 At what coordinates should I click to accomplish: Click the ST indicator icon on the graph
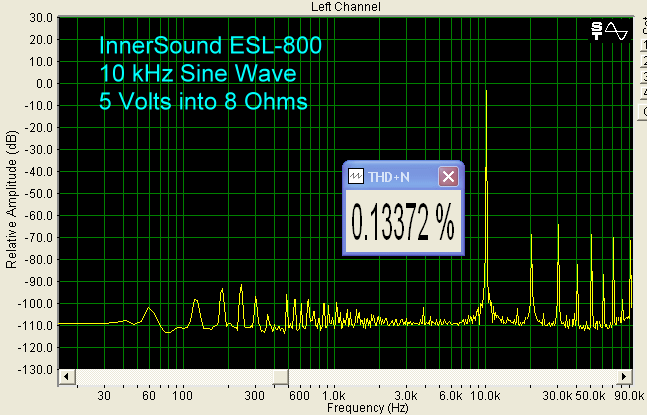click(597, 31)
